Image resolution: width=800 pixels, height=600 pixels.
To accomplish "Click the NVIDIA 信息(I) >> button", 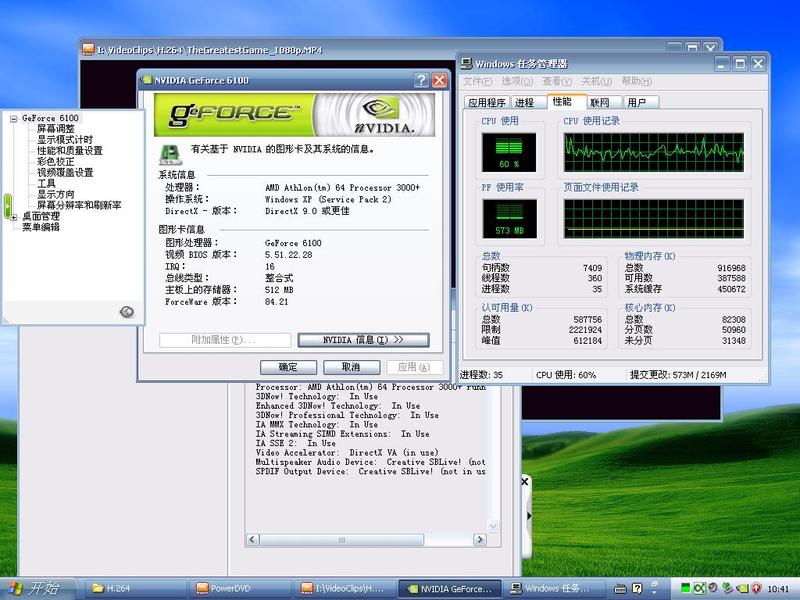I will point(363,340).
